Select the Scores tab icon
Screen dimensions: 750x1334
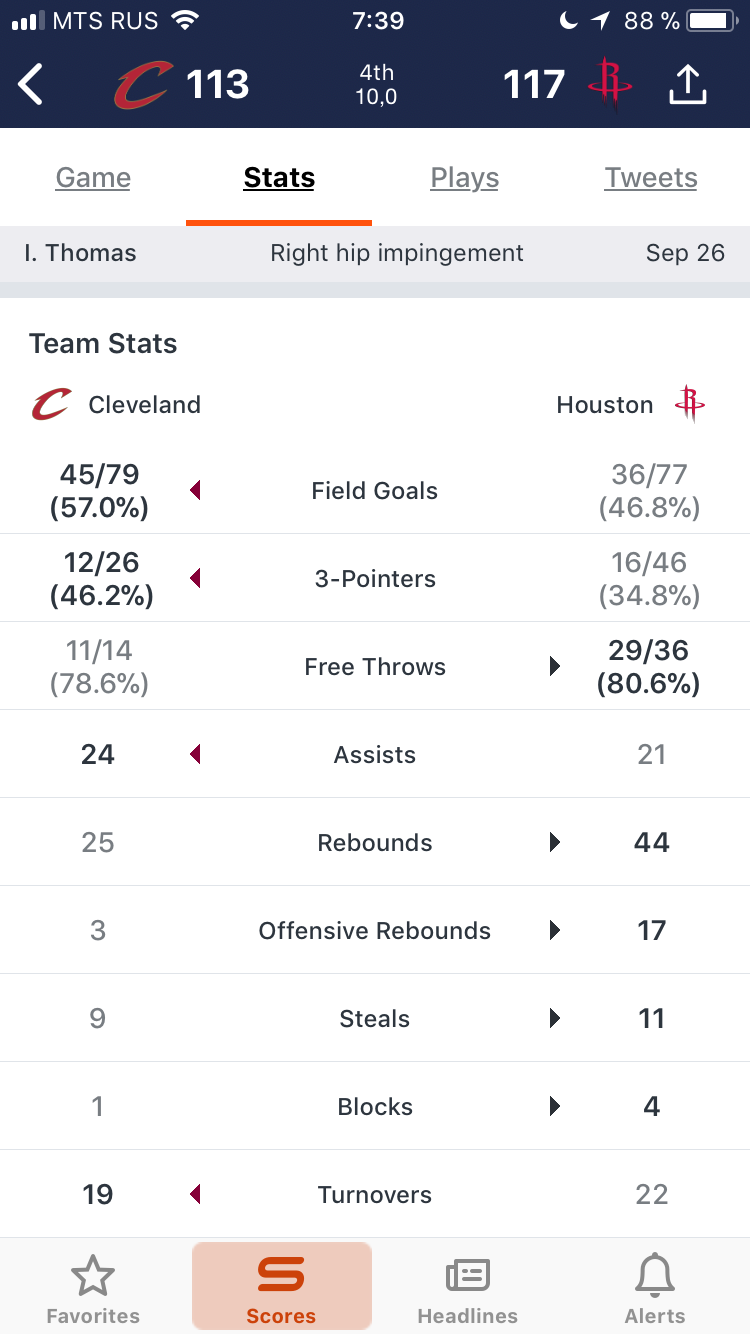[x=281, y=1275]
